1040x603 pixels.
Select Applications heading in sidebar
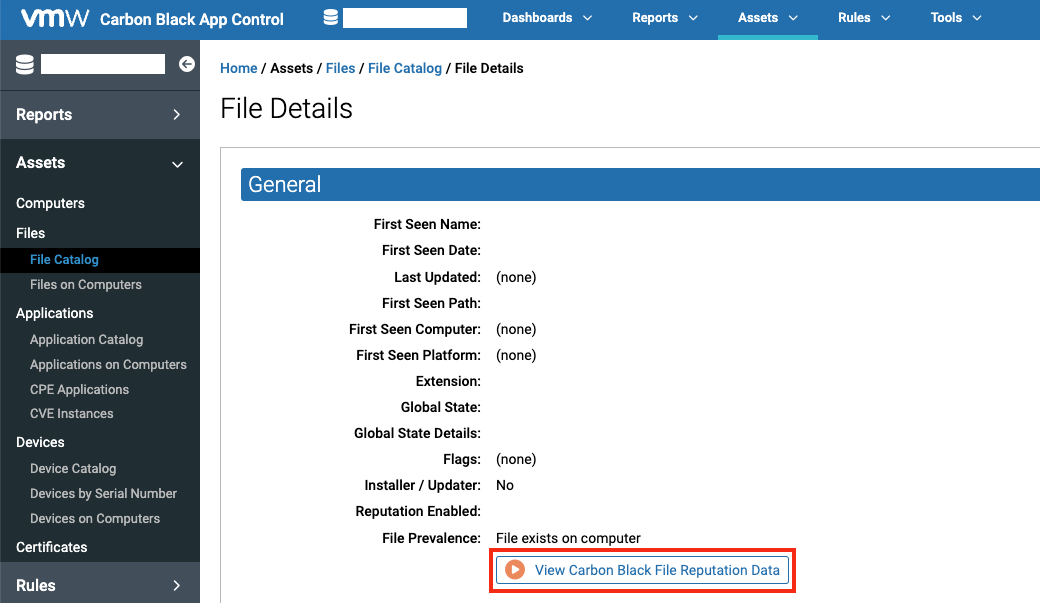click(54, 313)
